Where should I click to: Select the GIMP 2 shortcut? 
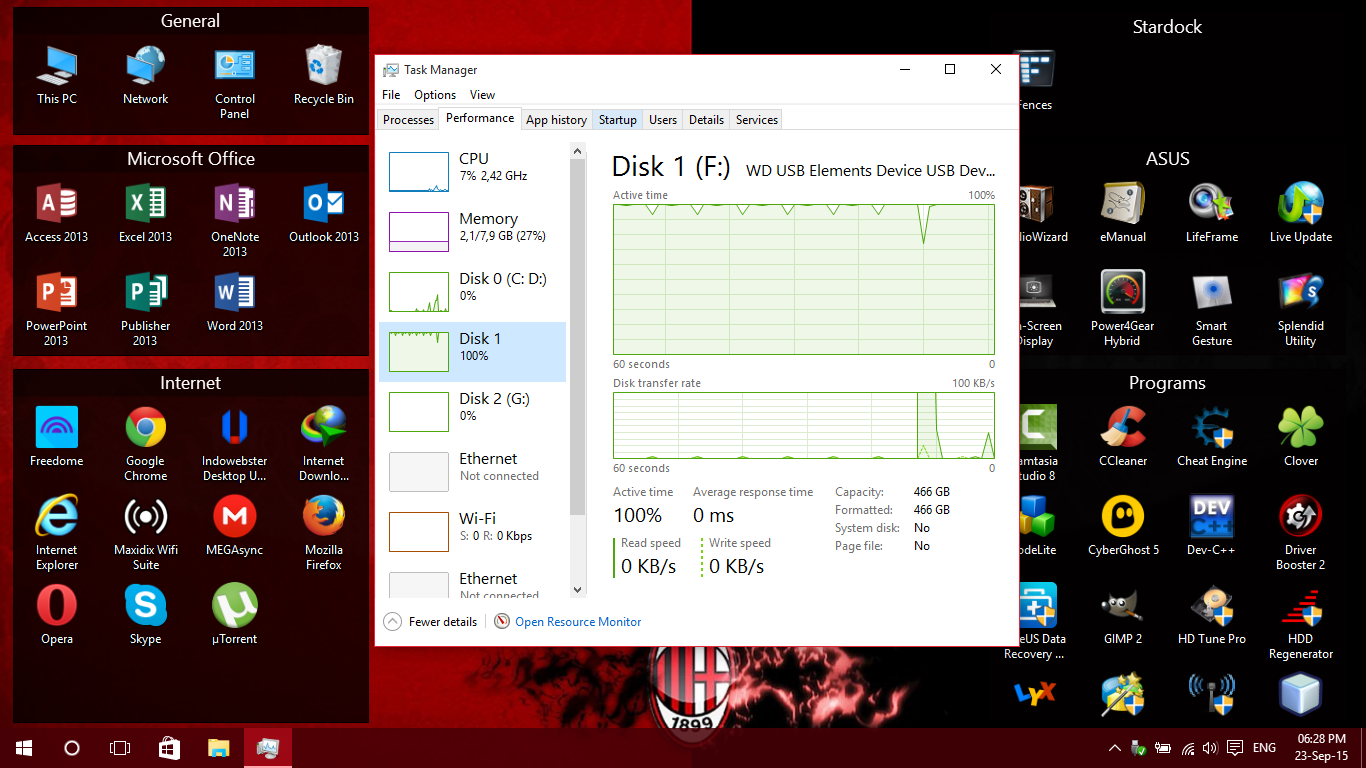tap(1123, 615)
